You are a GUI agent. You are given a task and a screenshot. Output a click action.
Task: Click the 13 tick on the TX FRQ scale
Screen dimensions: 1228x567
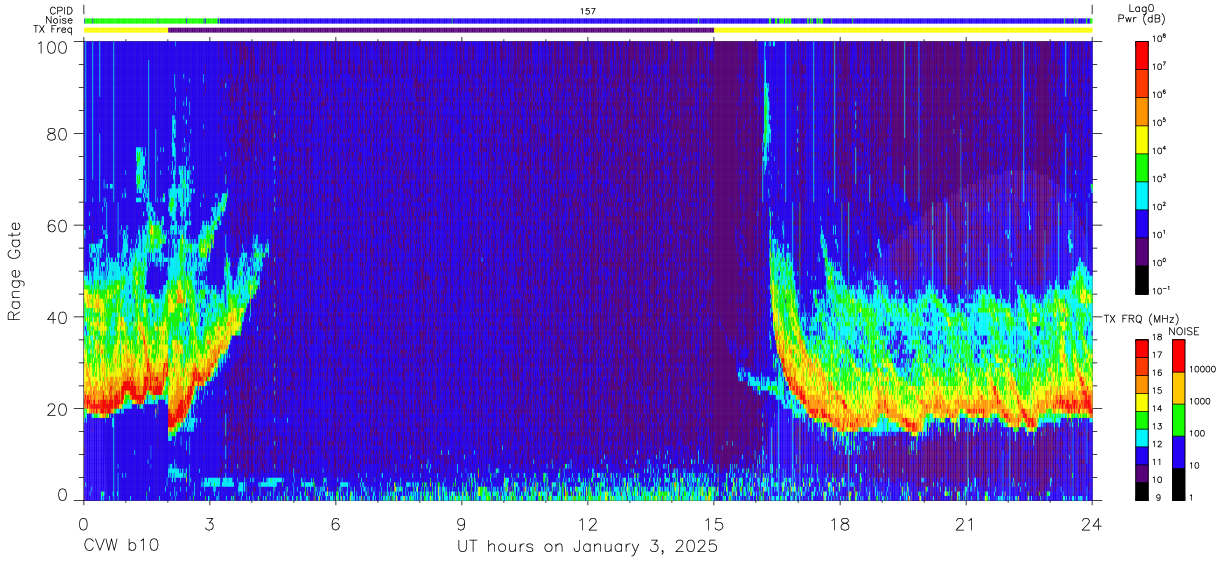1159,427
